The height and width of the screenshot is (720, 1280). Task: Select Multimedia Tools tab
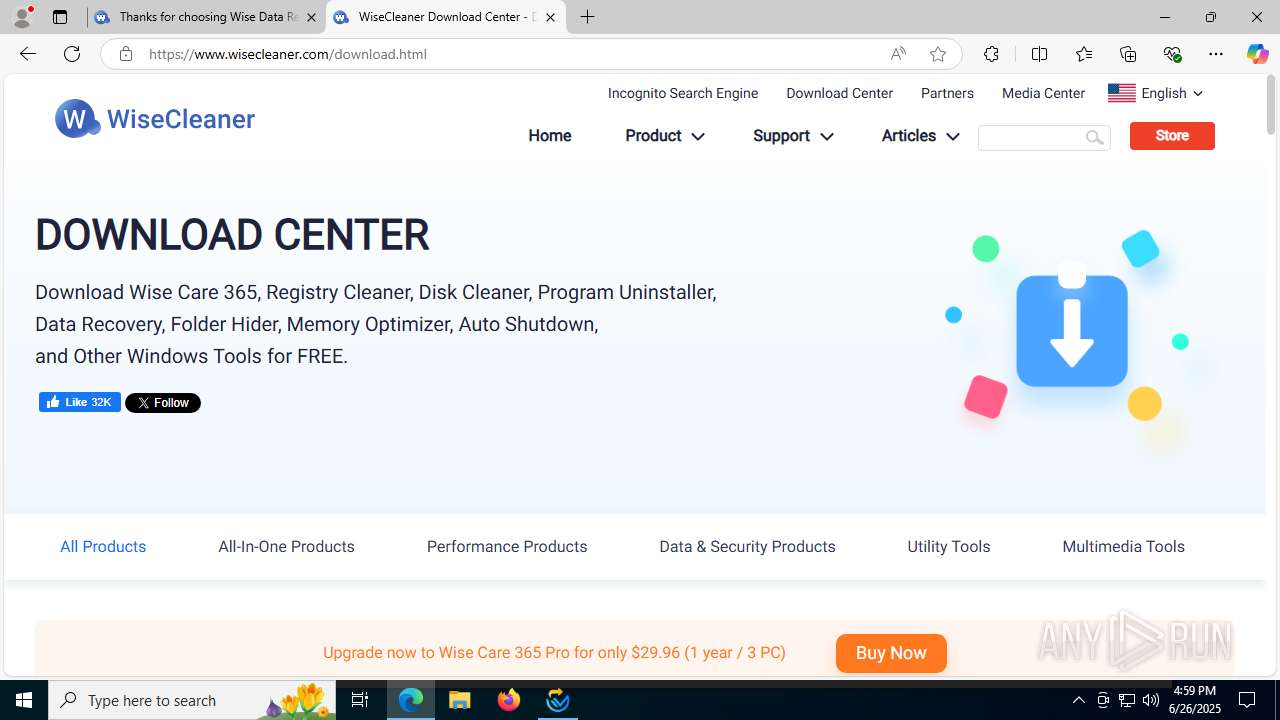[x=1123, y=546]
